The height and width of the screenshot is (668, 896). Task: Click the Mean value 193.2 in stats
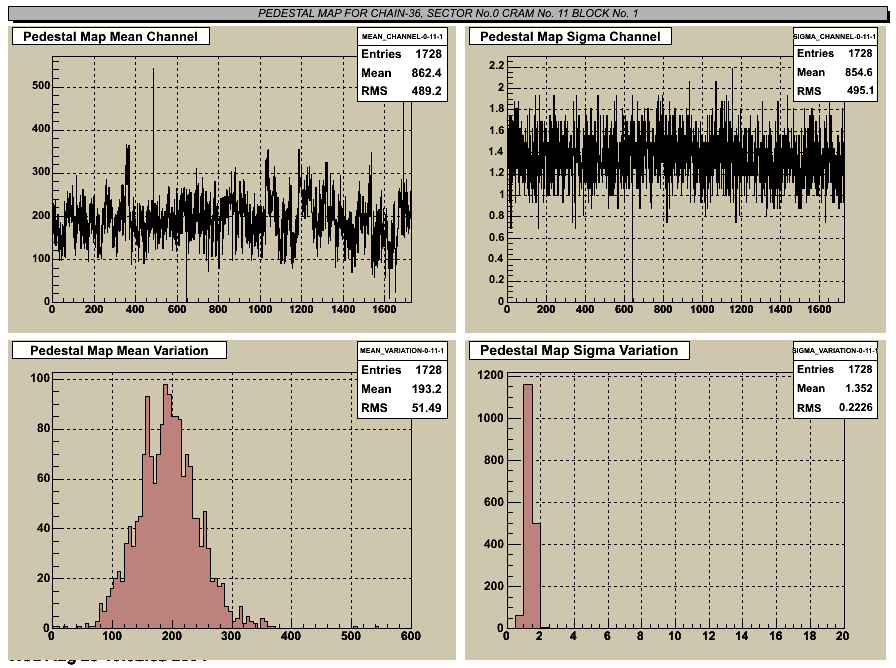click(x=426, y=389)
